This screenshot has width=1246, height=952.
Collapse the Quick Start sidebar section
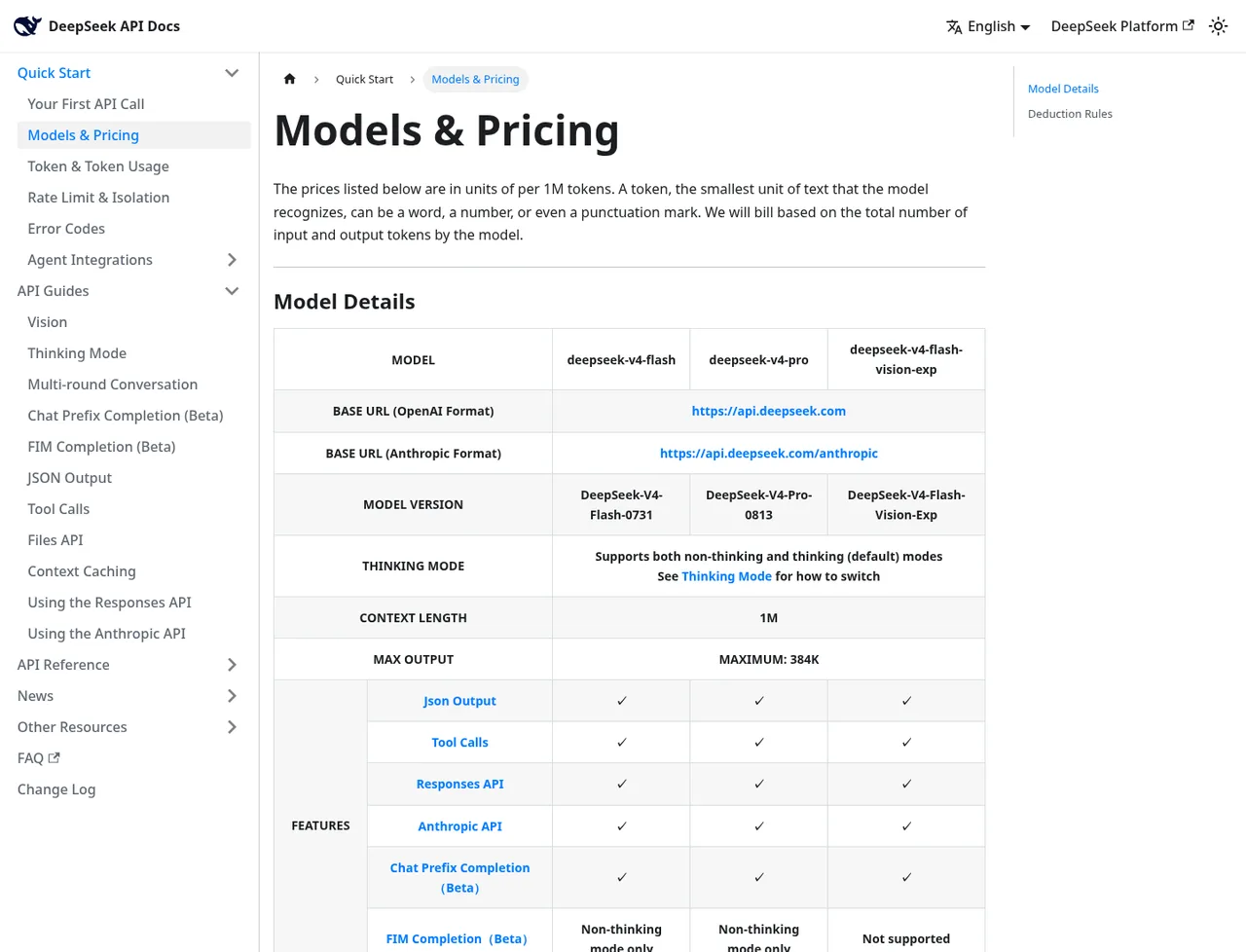click(232, 73)
